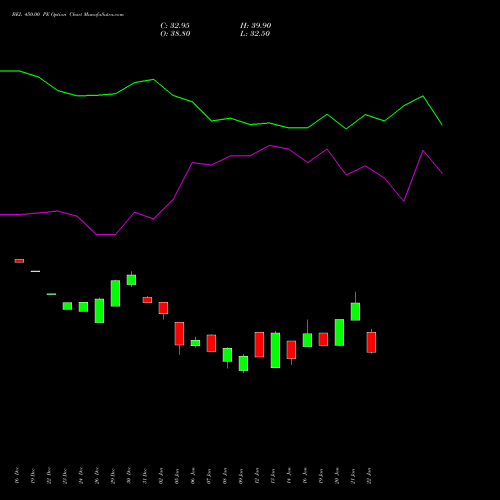The height and width of the screenshot is (500, 500).
Task: Click the green candlestick for 20 Jan
Action: tap(339, 332)
